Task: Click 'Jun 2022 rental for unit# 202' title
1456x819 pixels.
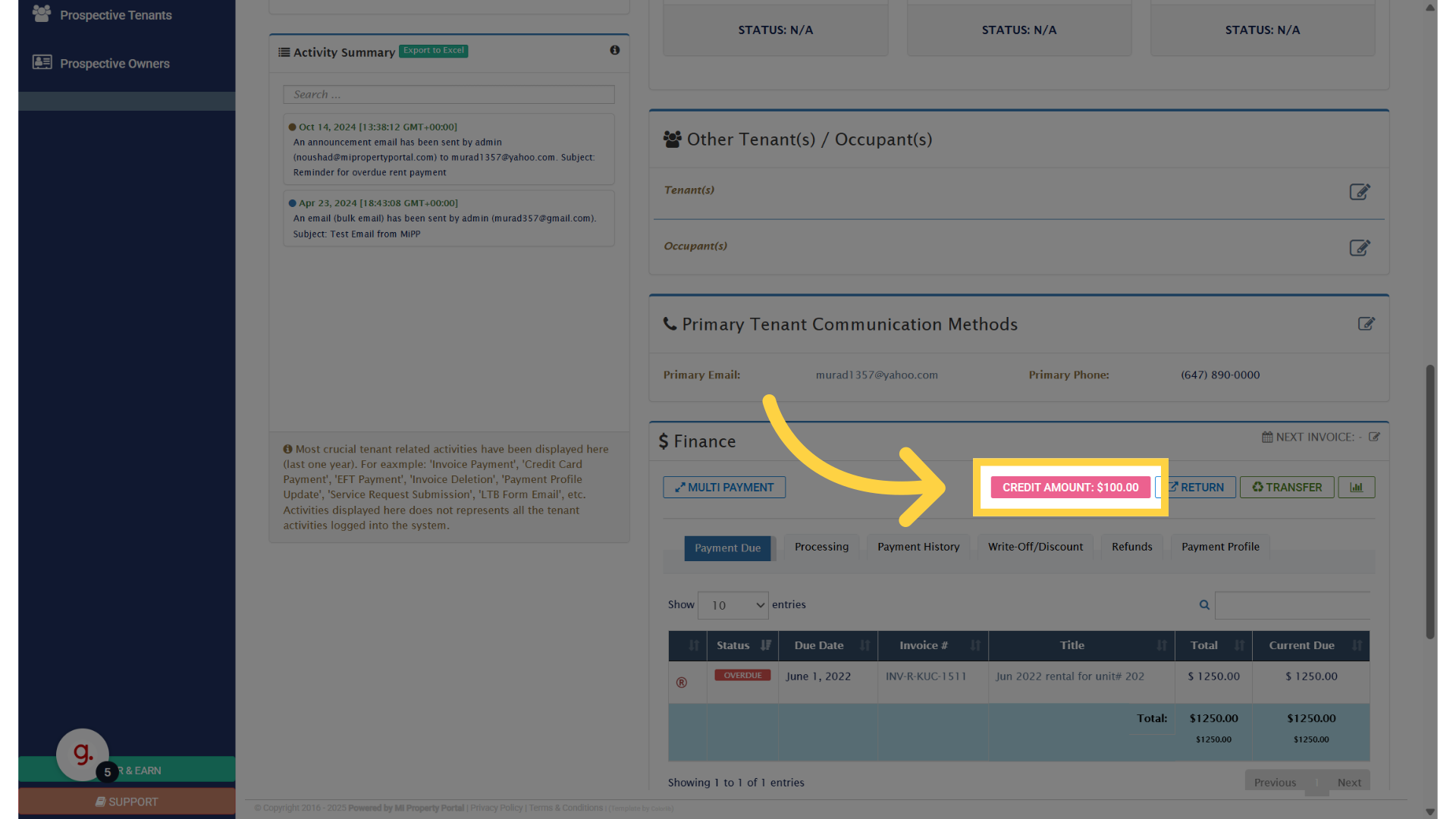Action: click(x=1070, y=676)
